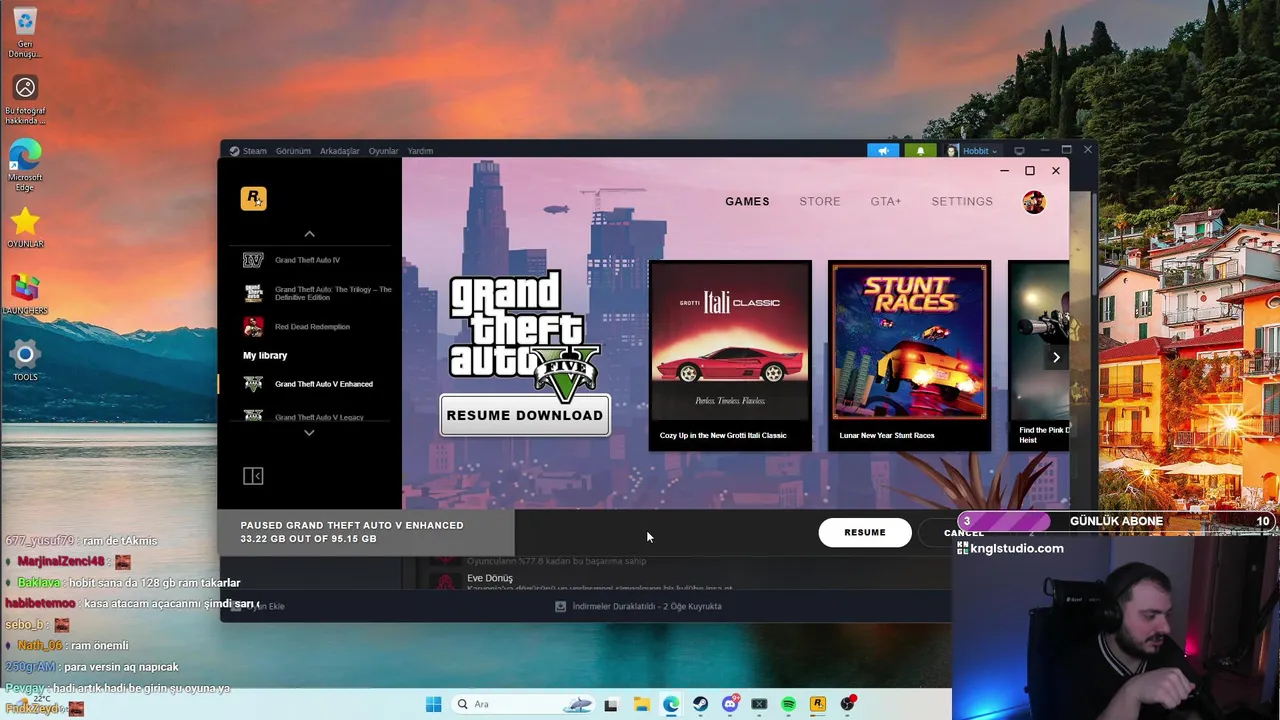The image size is (1280, 720).
Task: Open Steam Big Picture mode icon
Action: pyautogui.click(x=1019, y=151)
